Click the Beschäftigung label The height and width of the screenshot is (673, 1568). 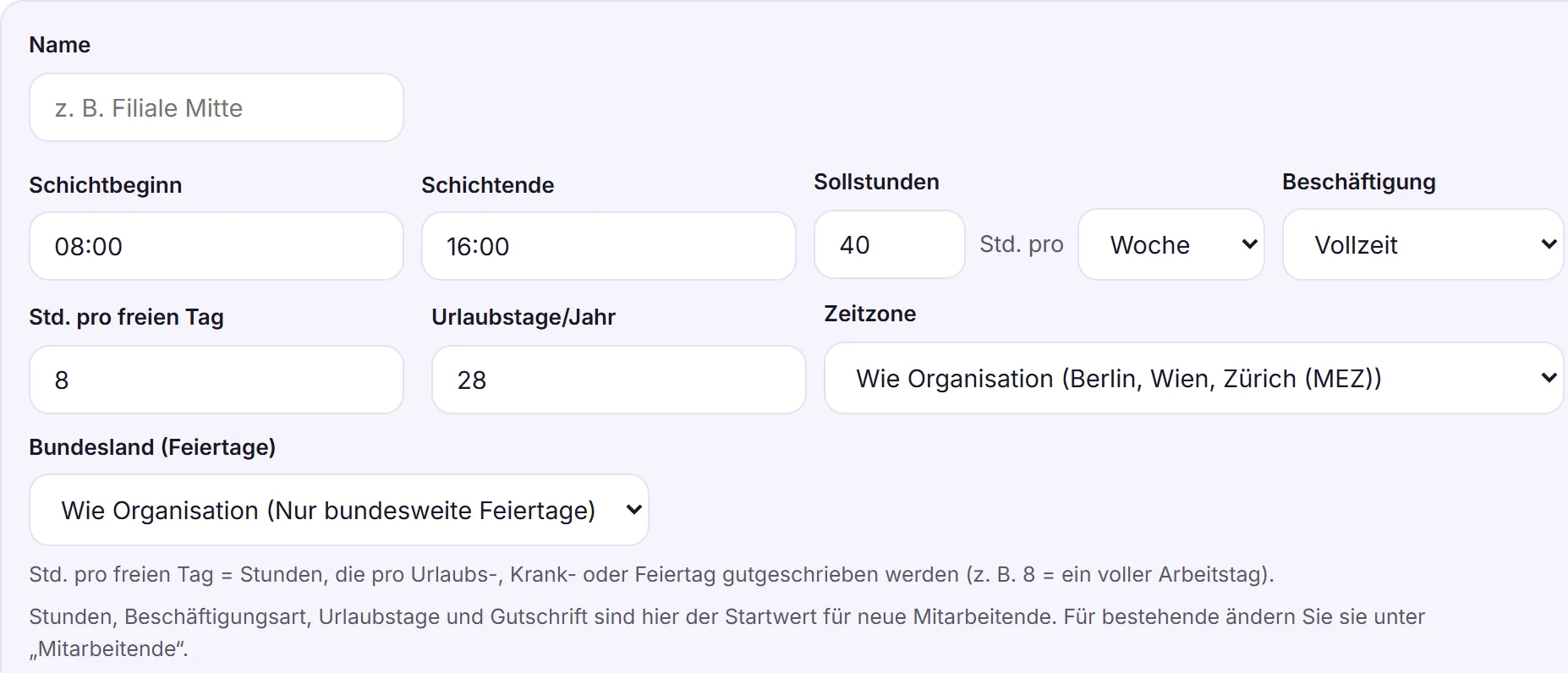(x=1359, y=182)
